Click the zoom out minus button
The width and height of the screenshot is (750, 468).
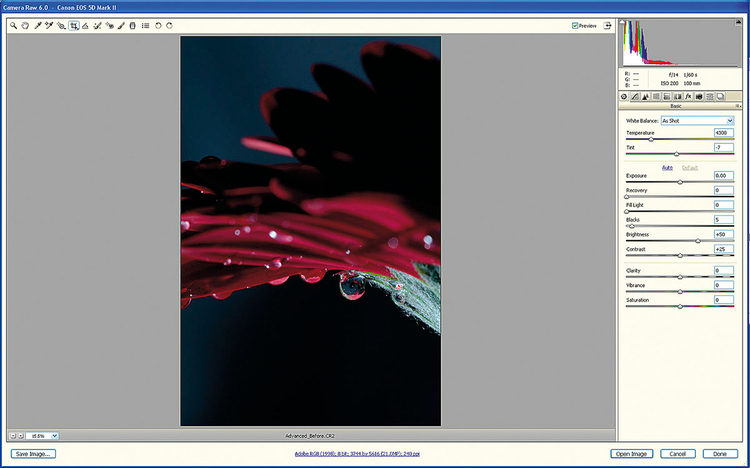tap(13, 436)
